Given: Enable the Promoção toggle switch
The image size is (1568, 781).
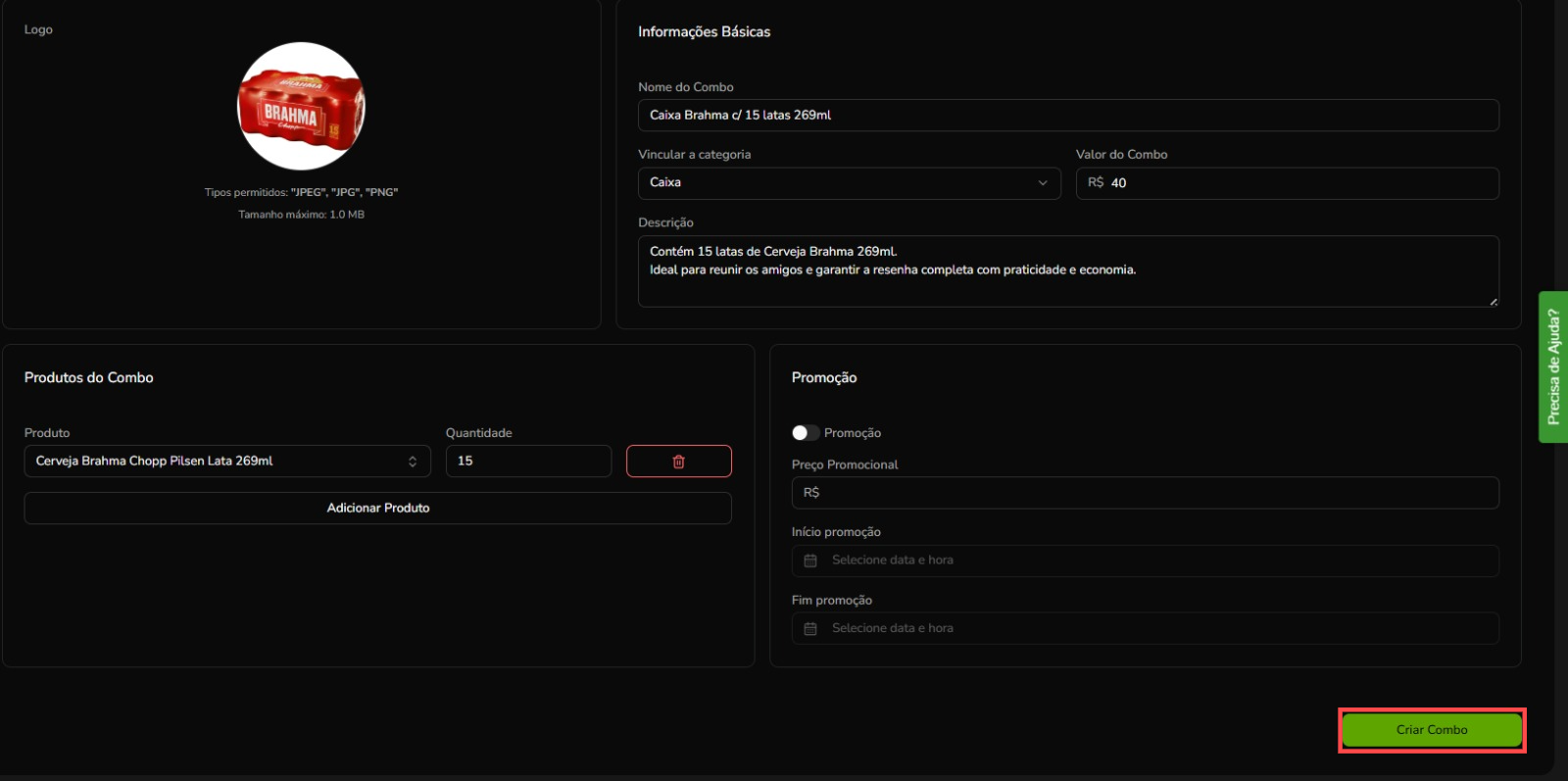Looking at the screenshot, I should [x=806, y=433].
